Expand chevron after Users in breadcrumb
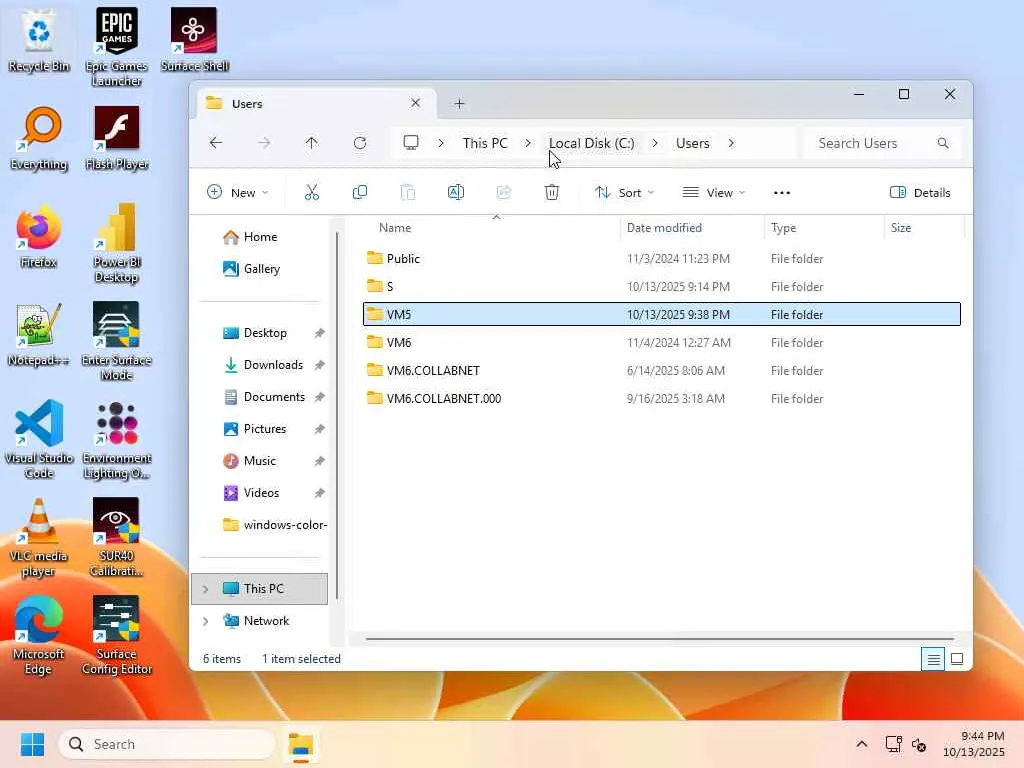The width and height of the screenshot is (1024, 768). click(731, 143)
